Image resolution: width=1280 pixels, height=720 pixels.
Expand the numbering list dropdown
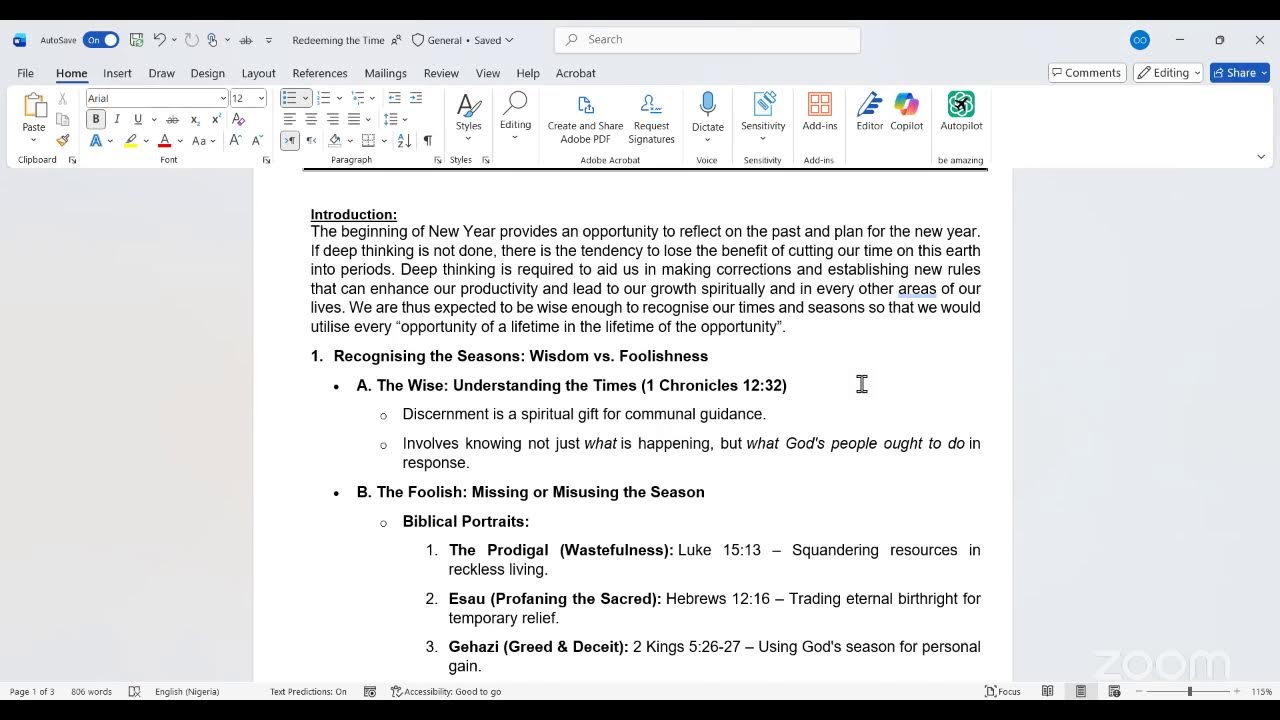pyautogui.click(x=339, y=98)
